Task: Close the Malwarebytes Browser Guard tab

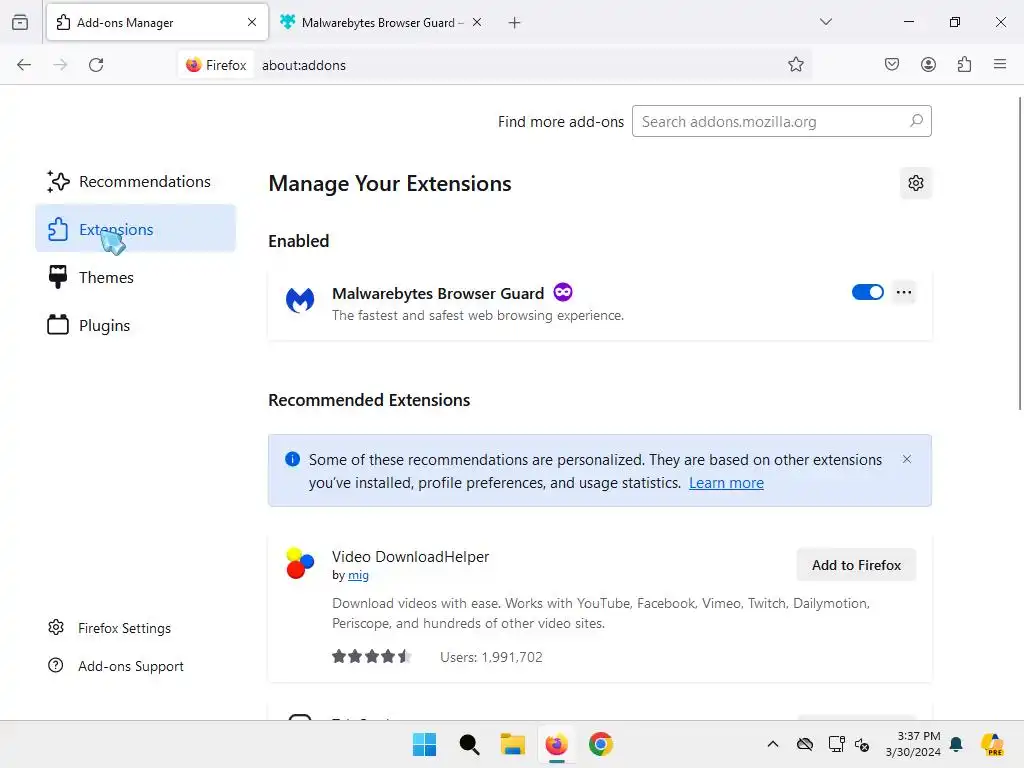Action: pyautogui.click(x=477, y=22)
